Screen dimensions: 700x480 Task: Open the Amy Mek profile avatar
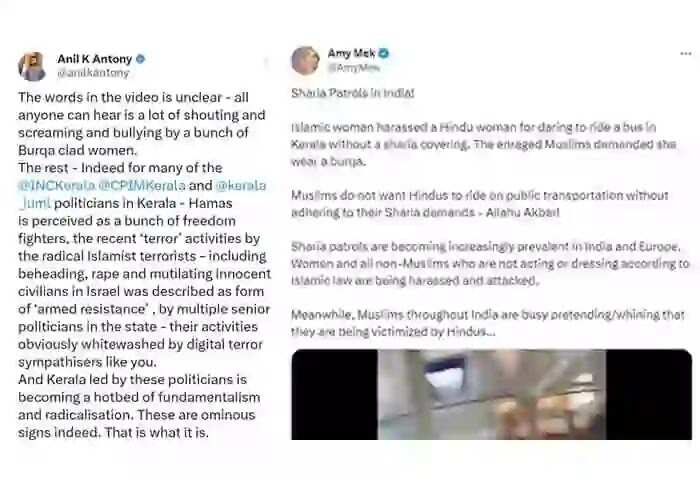click(x=305, y=60)
